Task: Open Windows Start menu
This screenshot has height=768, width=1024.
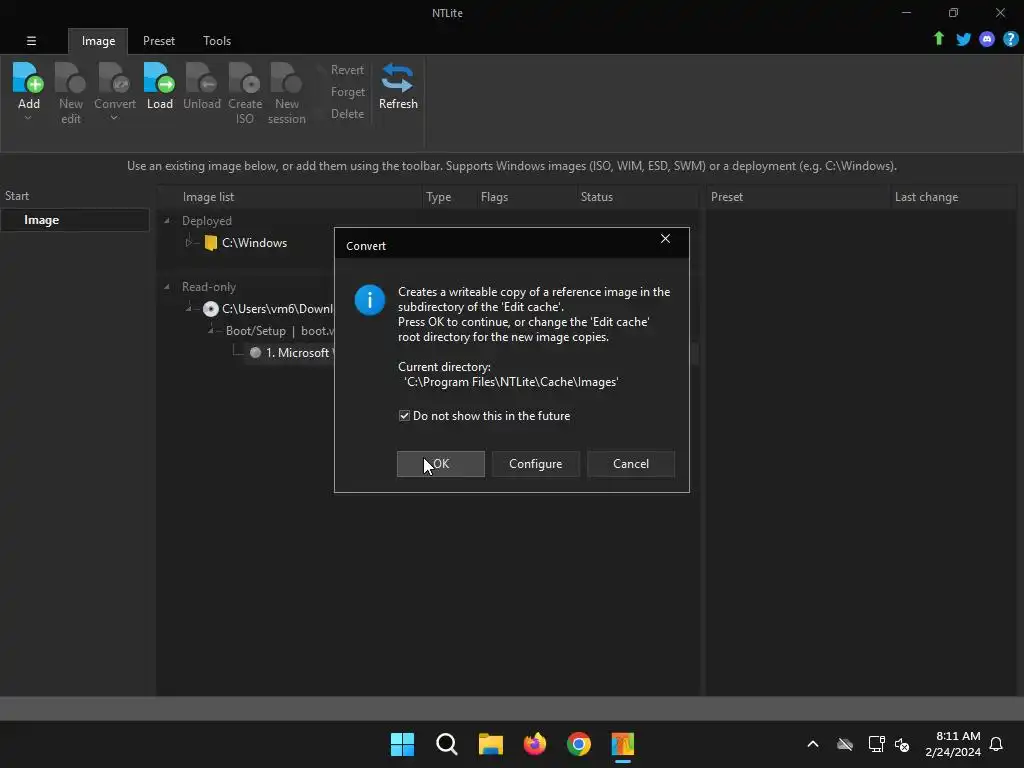Action: (402, 744)
